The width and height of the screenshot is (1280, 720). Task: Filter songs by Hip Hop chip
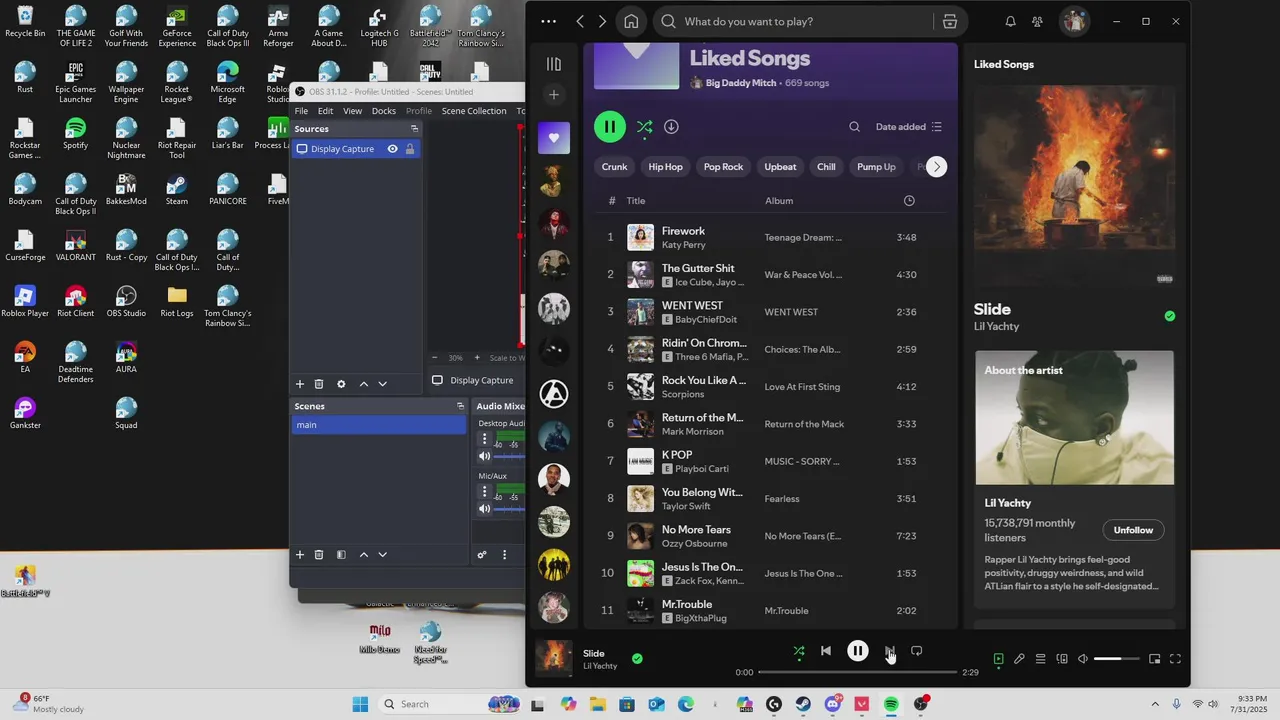coord(665,167)
